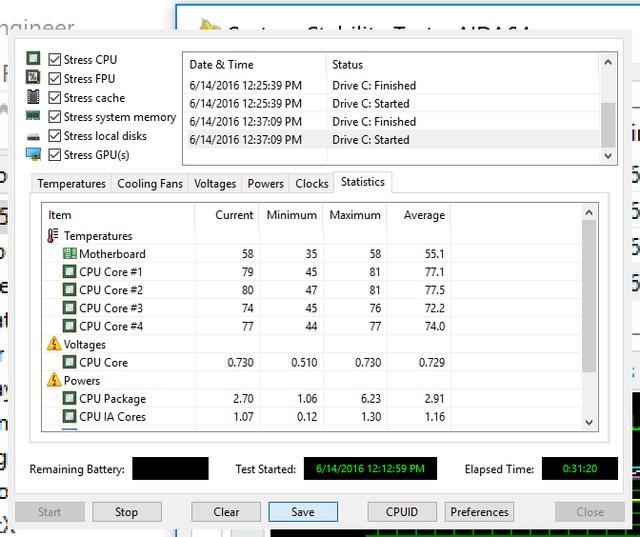Go to the Powers tab

click(x=265, y=184)
